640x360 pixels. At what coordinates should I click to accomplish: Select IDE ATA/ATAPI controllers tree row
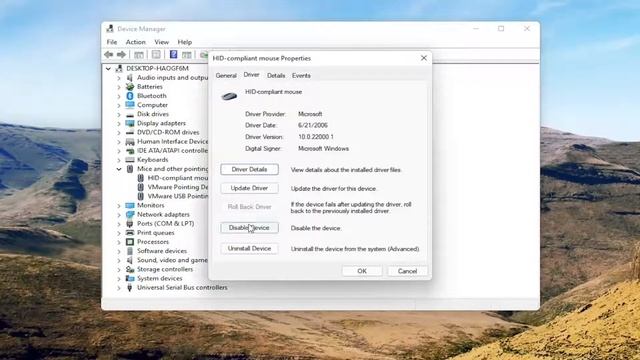[172, 151]
